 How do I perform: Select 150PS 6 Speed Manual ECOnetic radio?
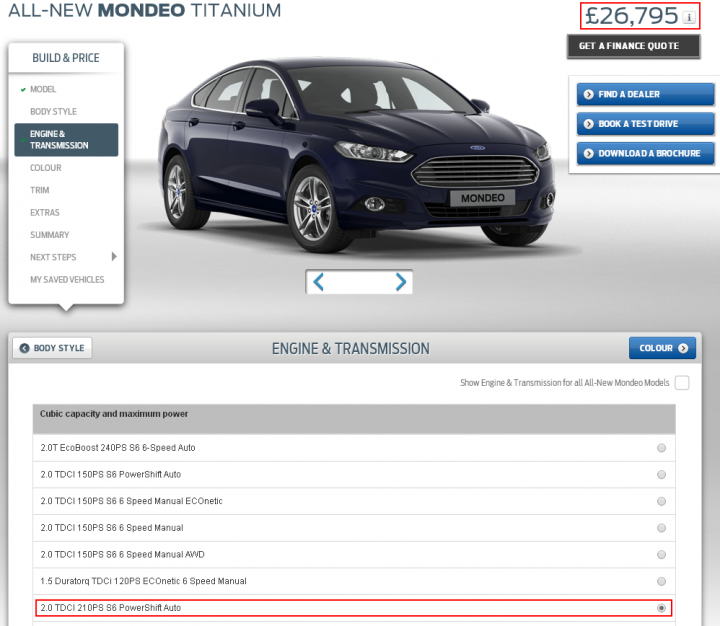661,501
